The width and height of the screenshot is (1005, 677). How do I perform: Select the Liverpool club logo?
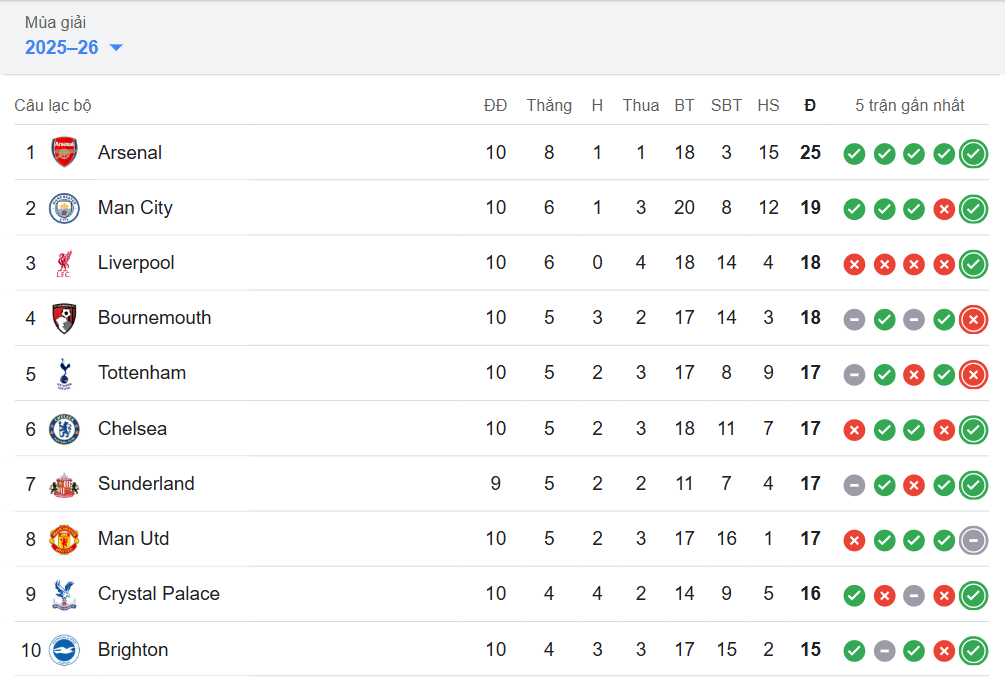pyautogui.click(x=64, y=263)
